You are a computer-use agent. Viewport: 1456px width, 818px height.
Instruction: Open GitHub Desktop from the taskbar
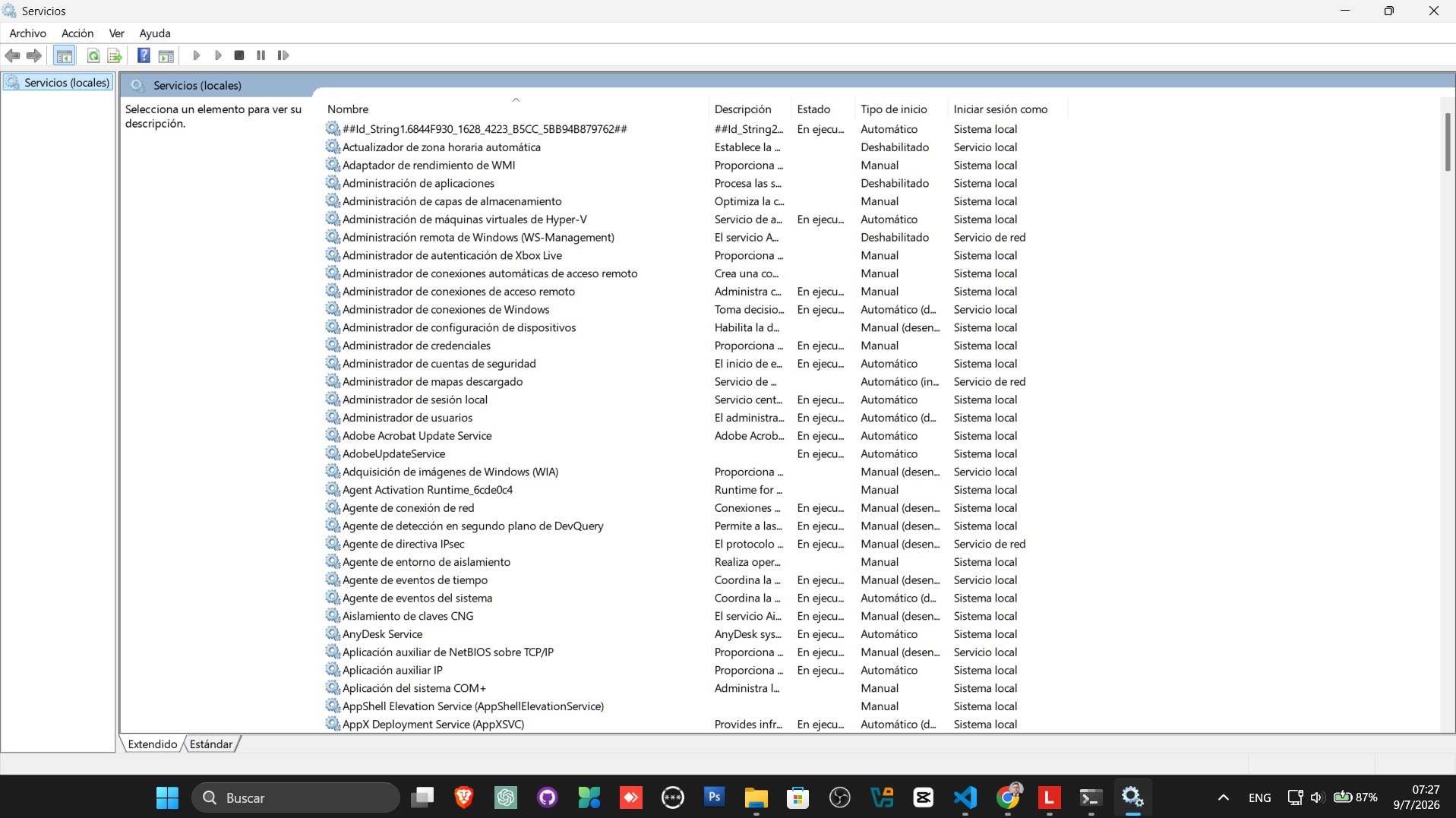[547, 797]
